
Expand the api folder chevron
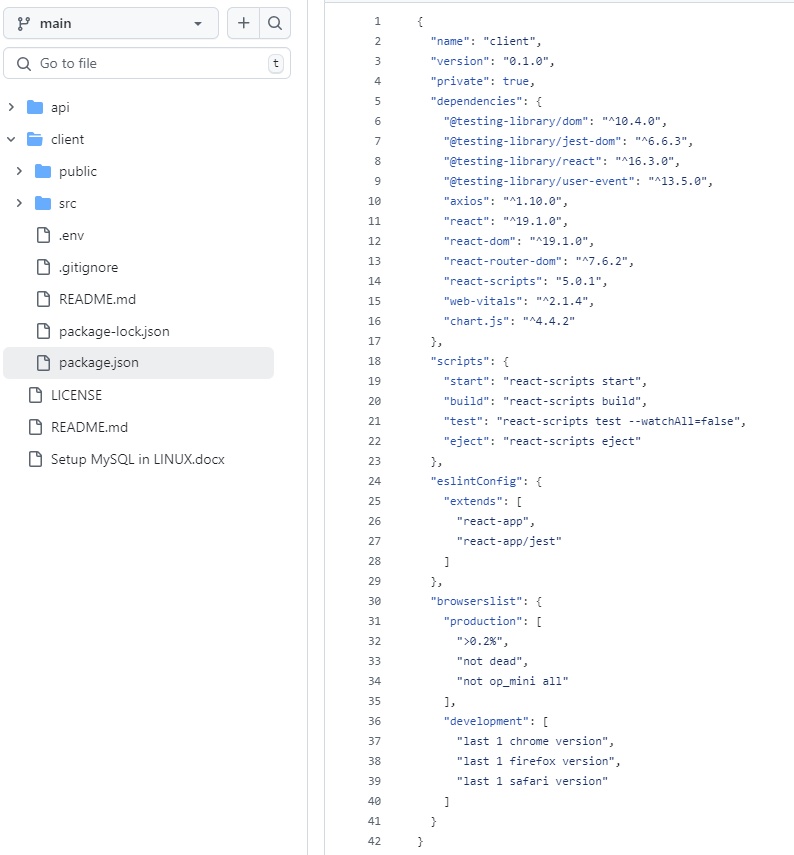click(x=11, y=107)
